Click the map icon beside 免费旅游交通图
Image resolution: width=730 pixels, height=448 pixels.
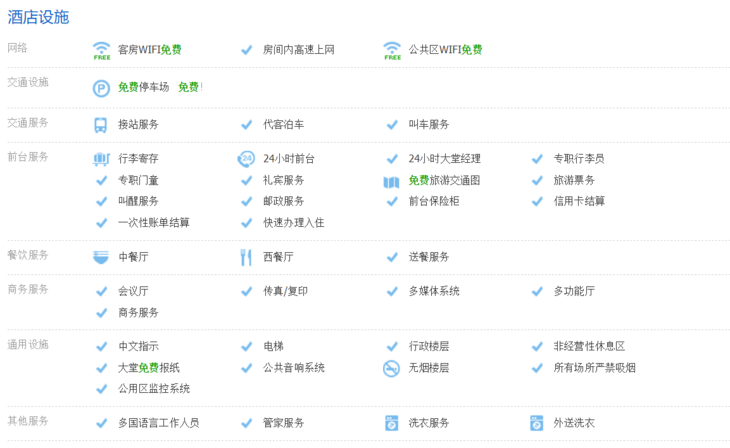pyautogui.click(x=392, y=181)
